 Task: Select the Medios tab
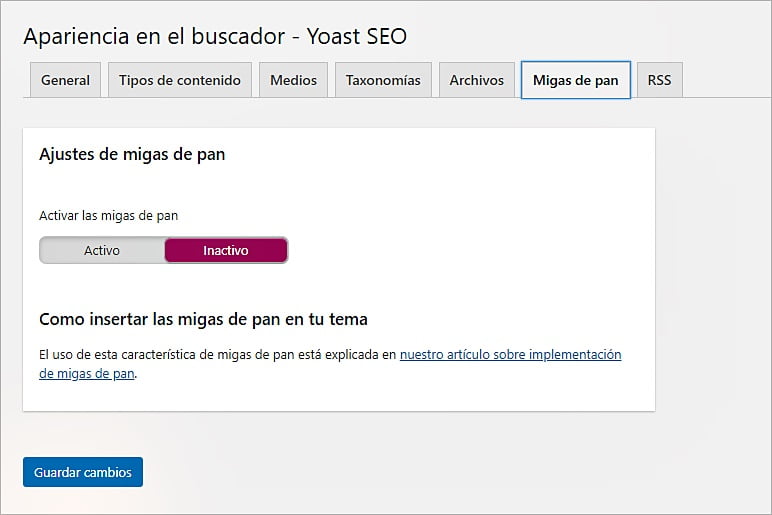click(293, 80)
